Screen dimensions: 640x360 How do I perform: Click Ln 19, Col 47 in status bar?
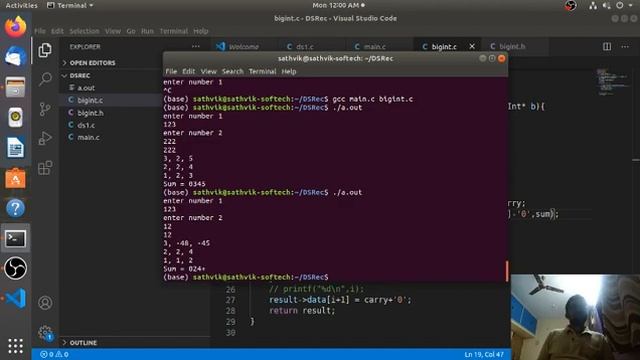(x=484, y=354)
